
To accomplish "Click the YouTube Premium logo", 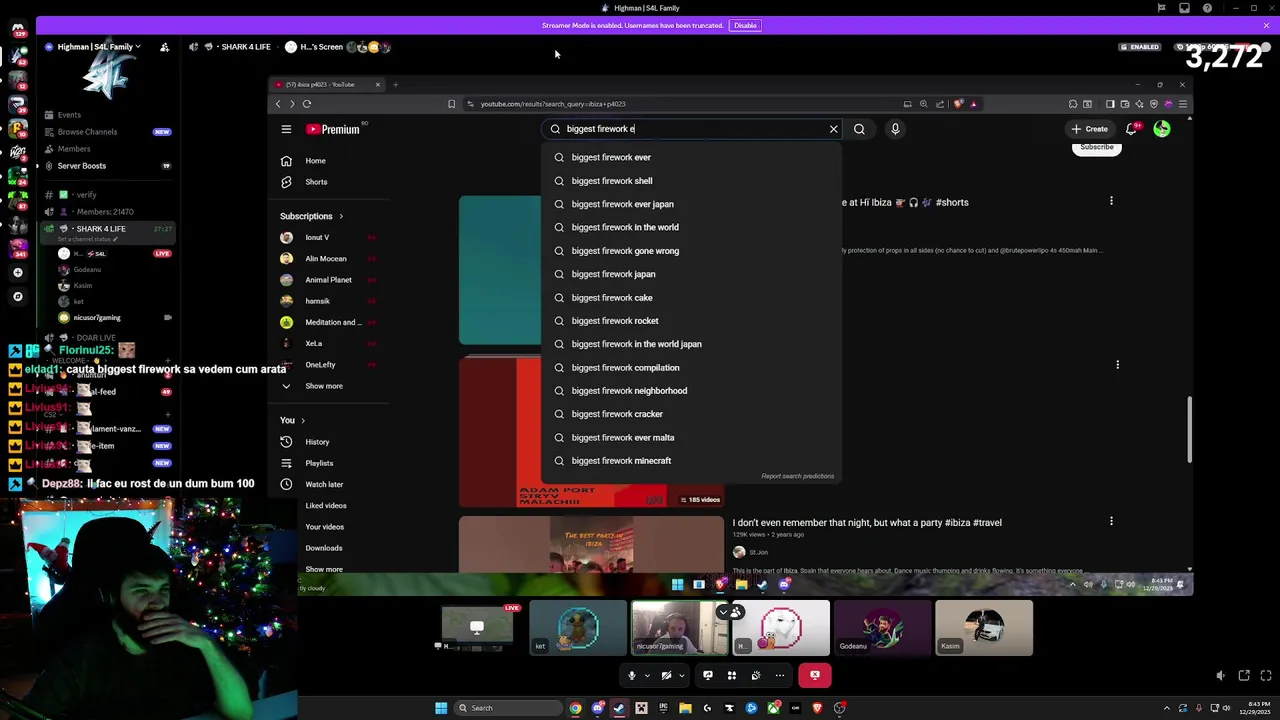I will pyautogui.click(x=333, y=129).
